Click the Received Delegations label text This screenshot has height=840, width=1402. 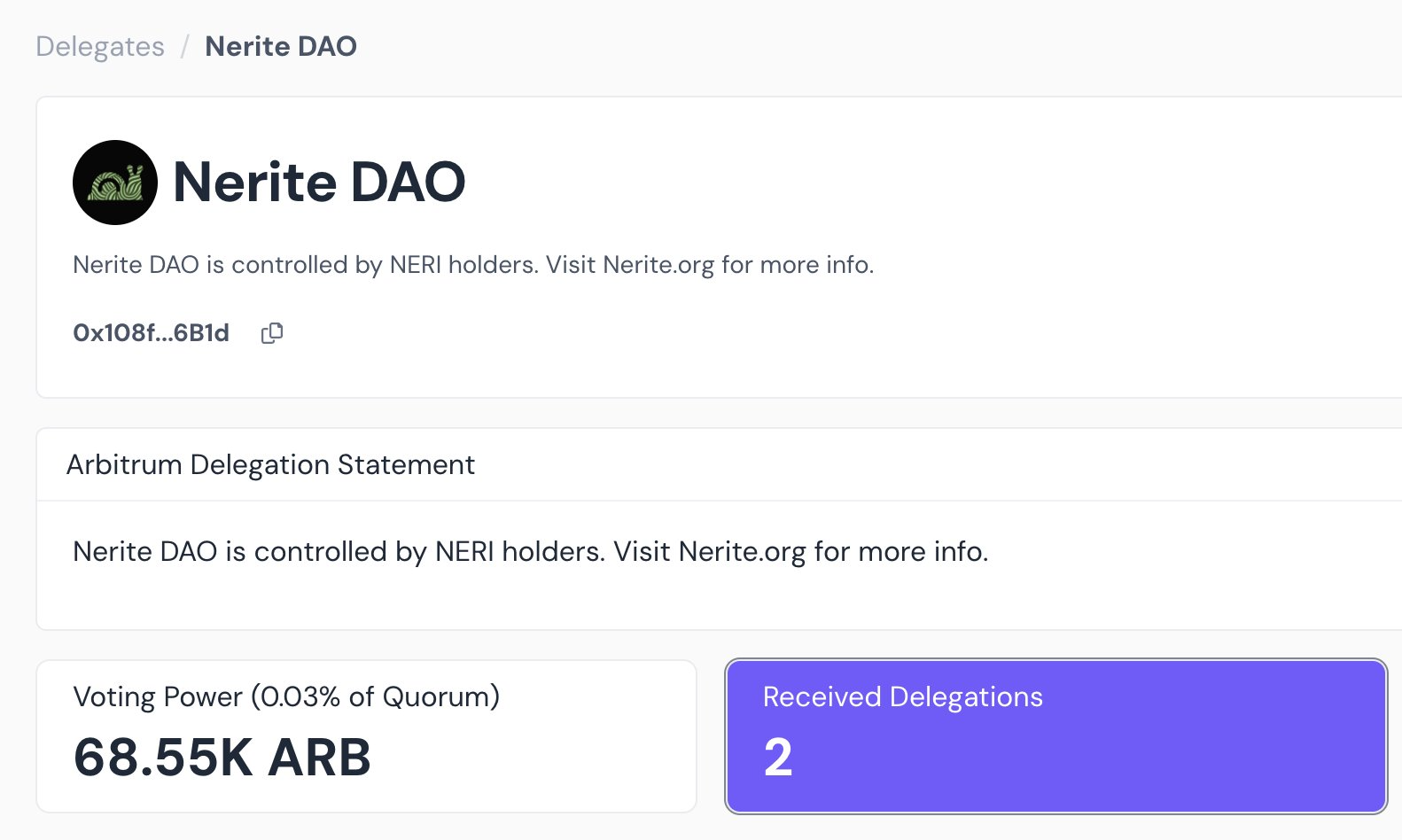pyautogui.click(x=902, y=697)
